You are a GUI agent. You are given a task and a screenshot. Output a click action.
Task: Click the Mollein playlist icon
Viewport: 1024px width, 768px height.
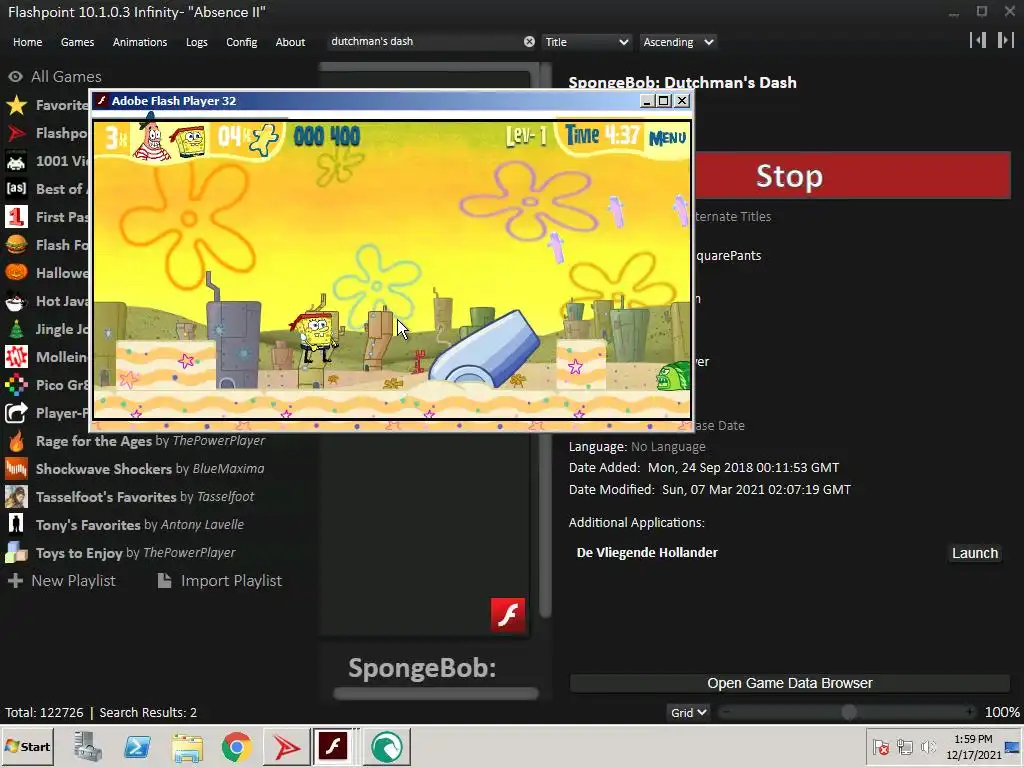click(x=16, y=357)
